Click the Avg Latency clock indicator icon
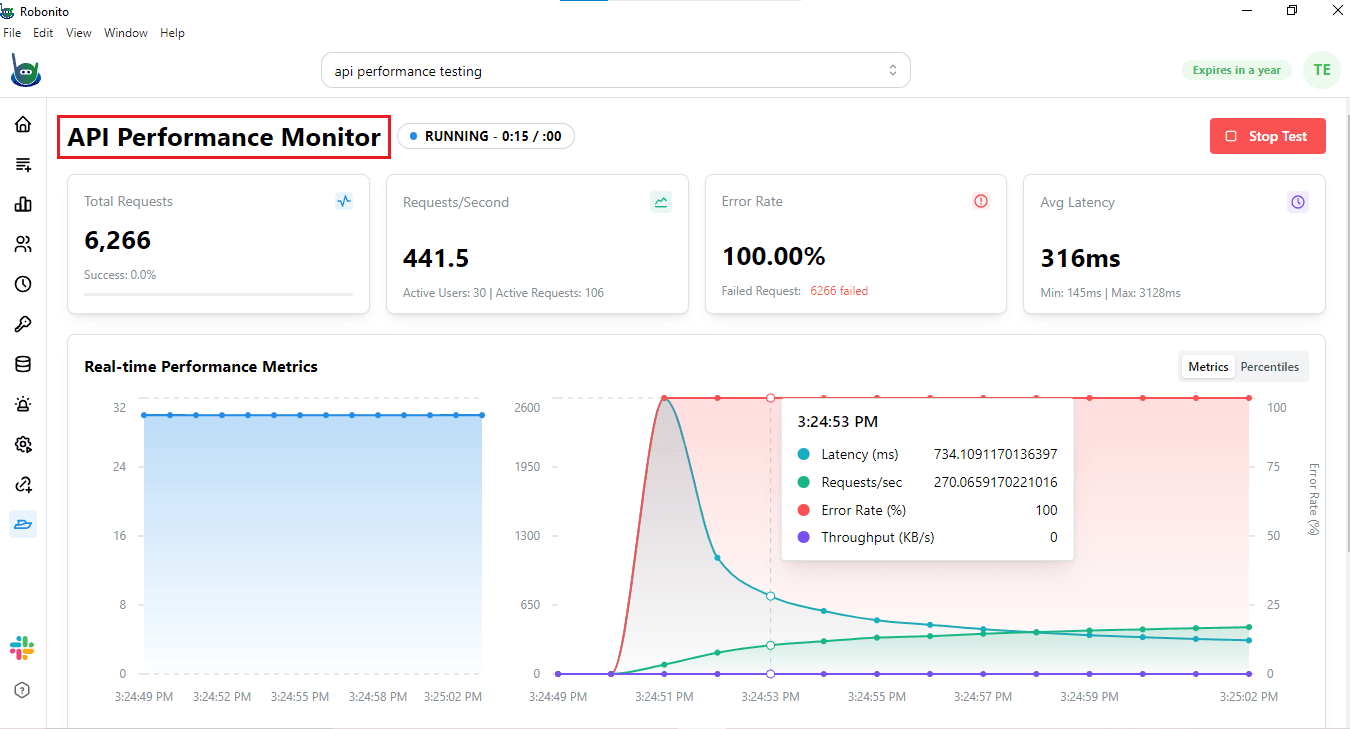The width and height of the screenshot is (1350, 729). [1297, 201]
